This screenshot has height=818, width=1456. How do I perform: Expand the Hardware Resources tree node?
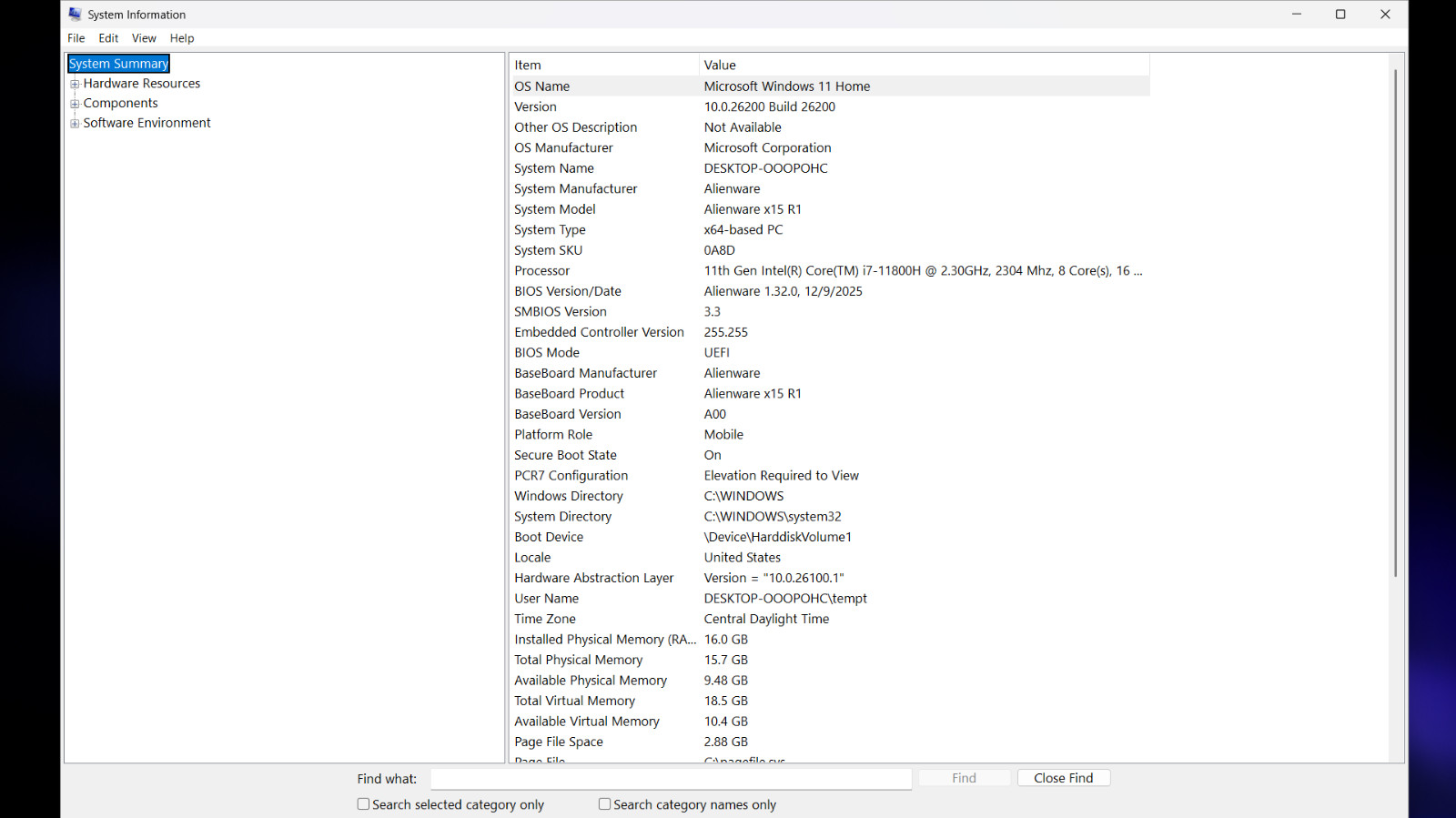75,84
